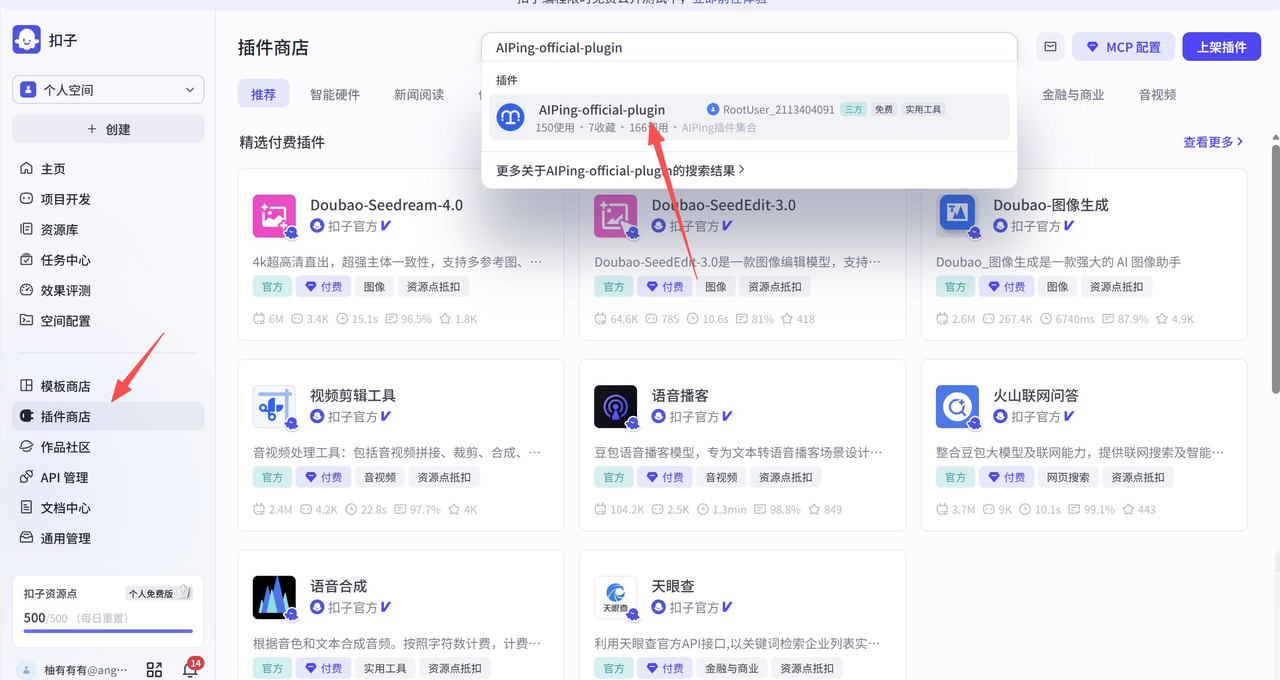Open 模板商店 in sidebar

coord(108,386)
